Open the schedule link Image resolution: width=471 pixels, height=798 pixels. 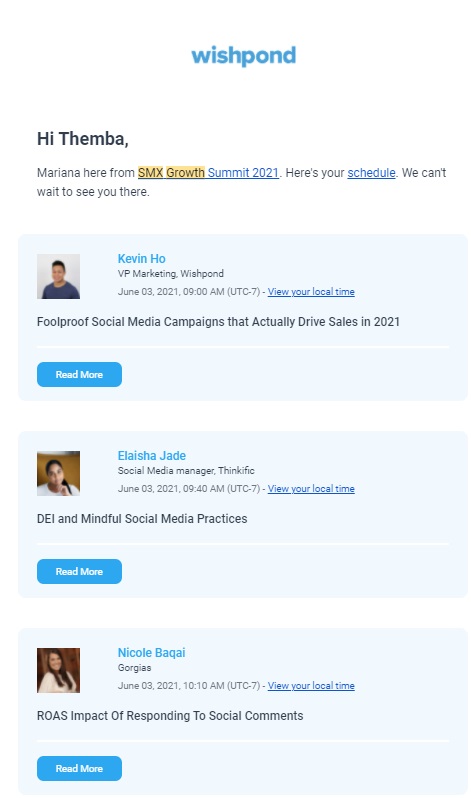click(x=371, y=173)
